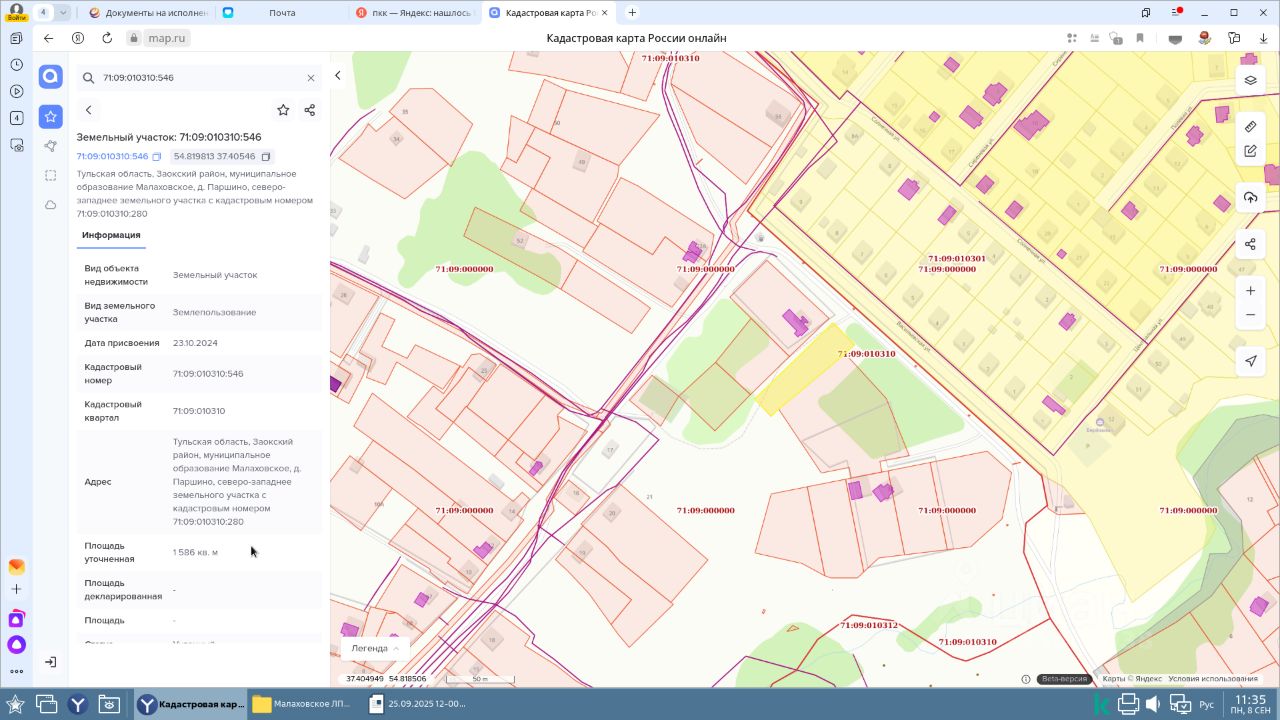The image size is (1280, 720).
Task: Activate the draw/edit tool on map
Action: [x=1250, y=151]
